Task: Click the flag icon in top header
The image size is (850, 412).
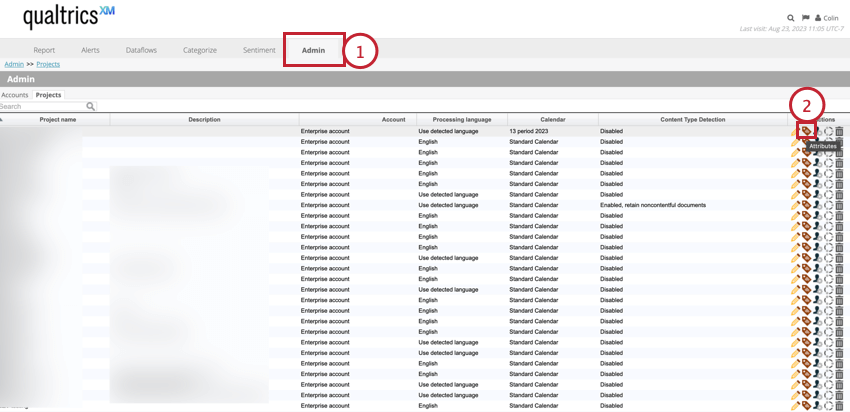Action: click(805, 18)
